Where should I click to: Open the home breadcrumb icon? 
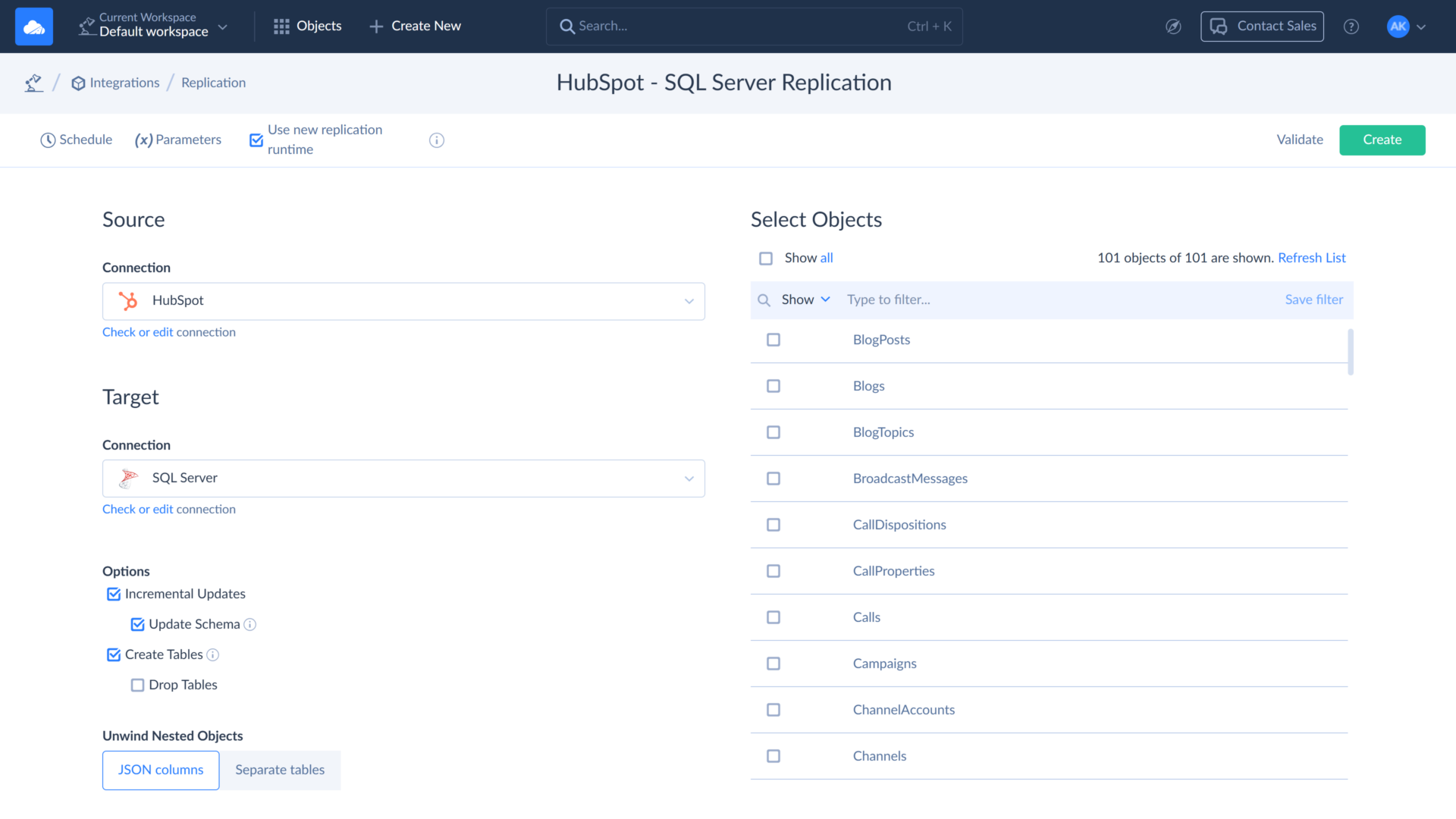[33, 83]
